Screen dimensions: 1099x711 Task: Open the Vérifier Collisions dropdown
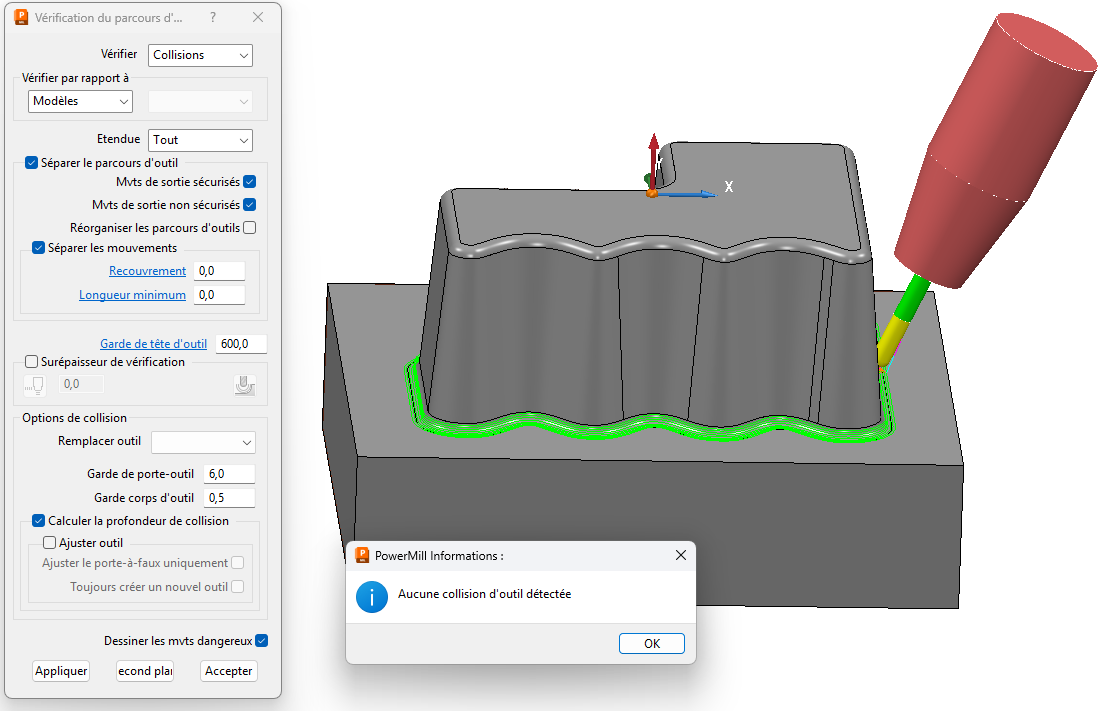(x=200, y=55)
